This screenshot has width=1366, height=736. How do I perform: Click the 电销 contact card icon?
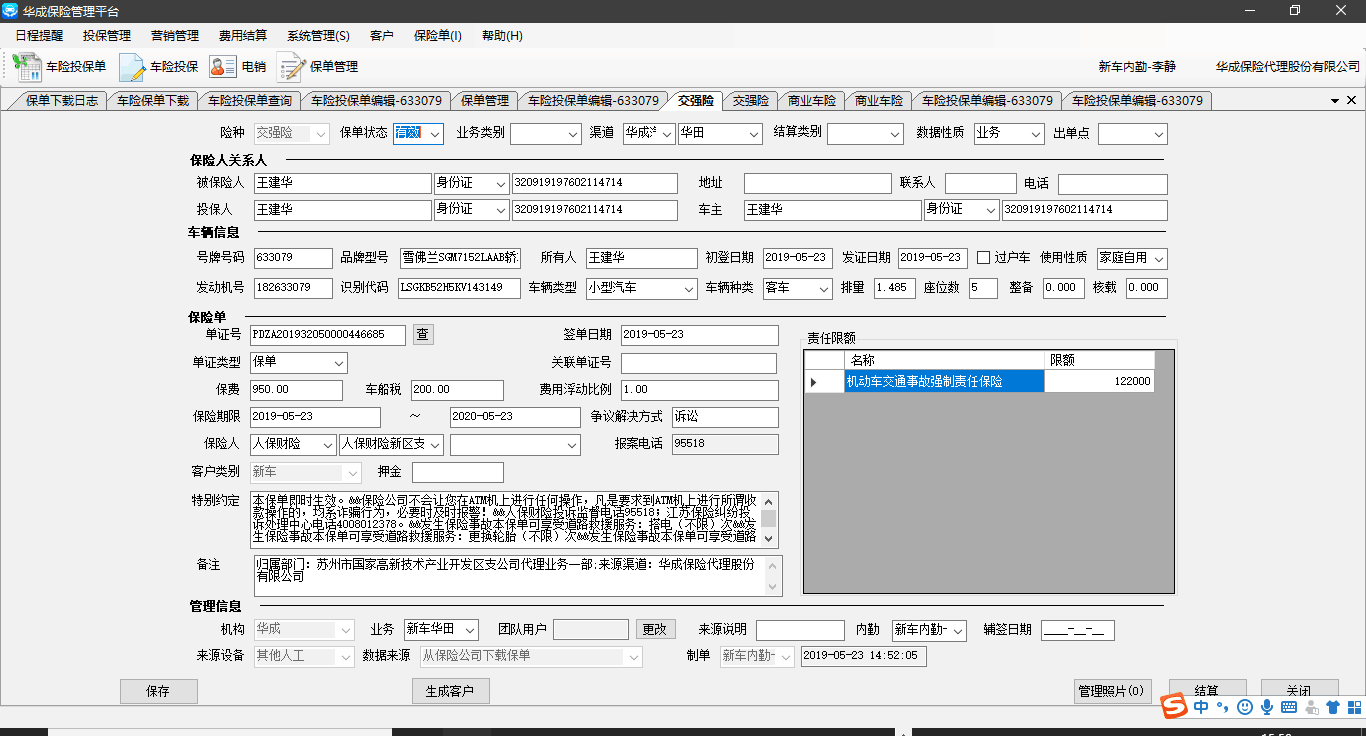222,67
